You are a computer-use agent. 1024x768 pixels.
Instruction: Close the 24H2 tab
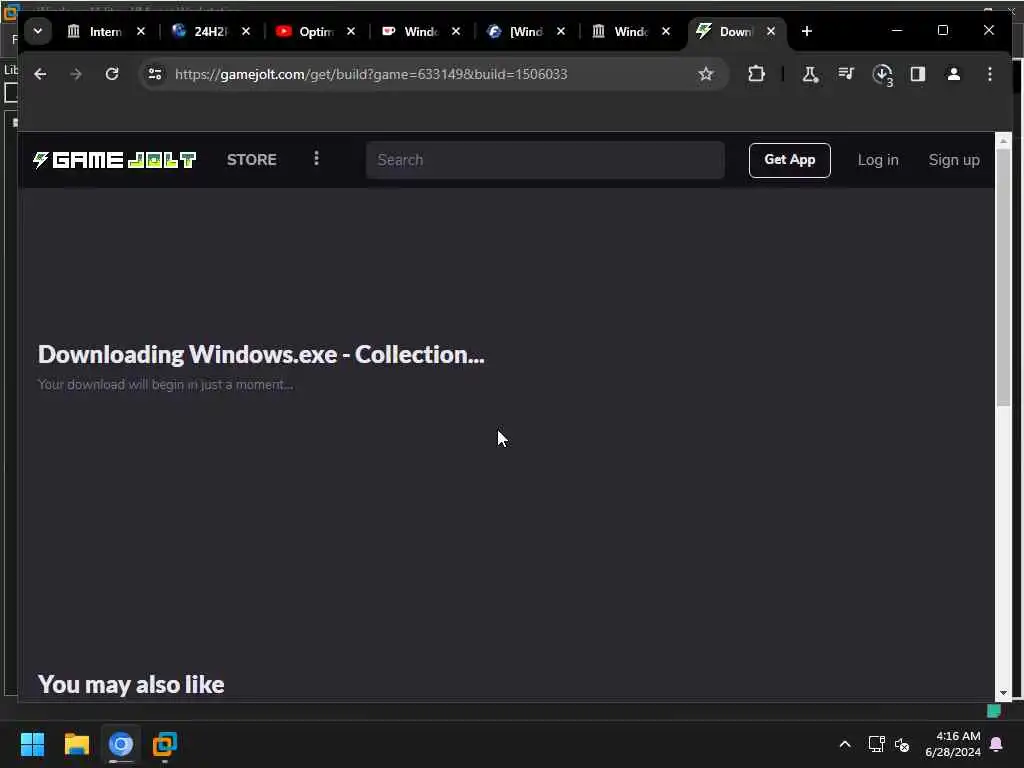click(246, 31)
